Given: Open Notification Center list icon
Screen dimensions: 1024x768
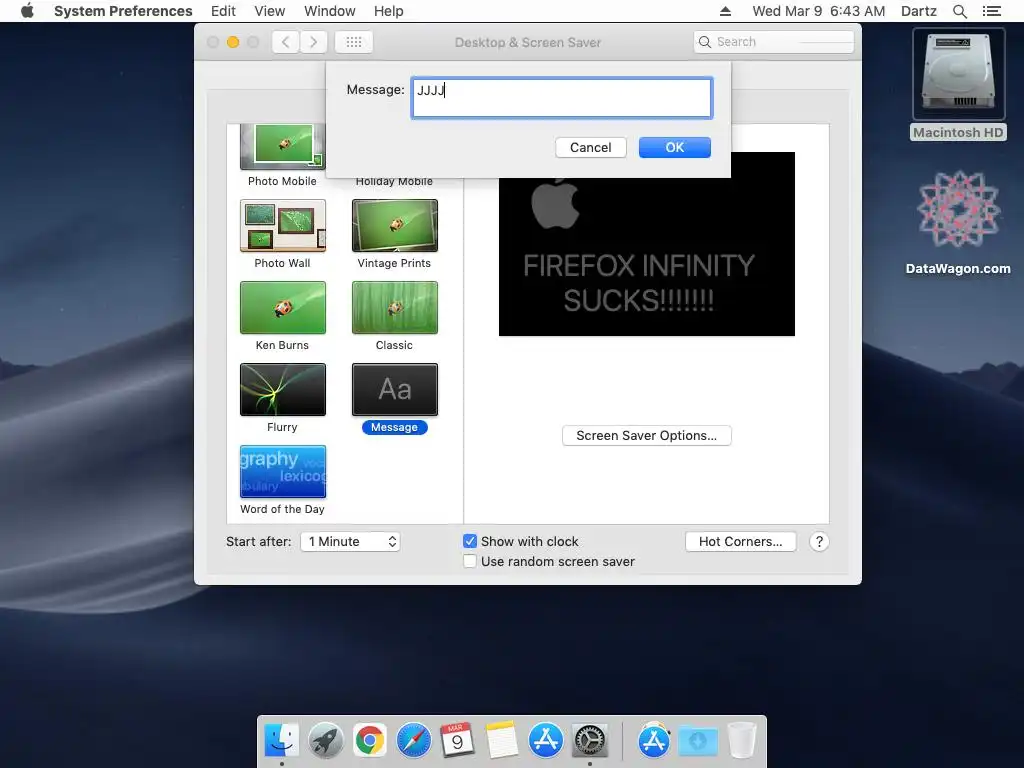Looking at the screenshot, I should point(991,11).
